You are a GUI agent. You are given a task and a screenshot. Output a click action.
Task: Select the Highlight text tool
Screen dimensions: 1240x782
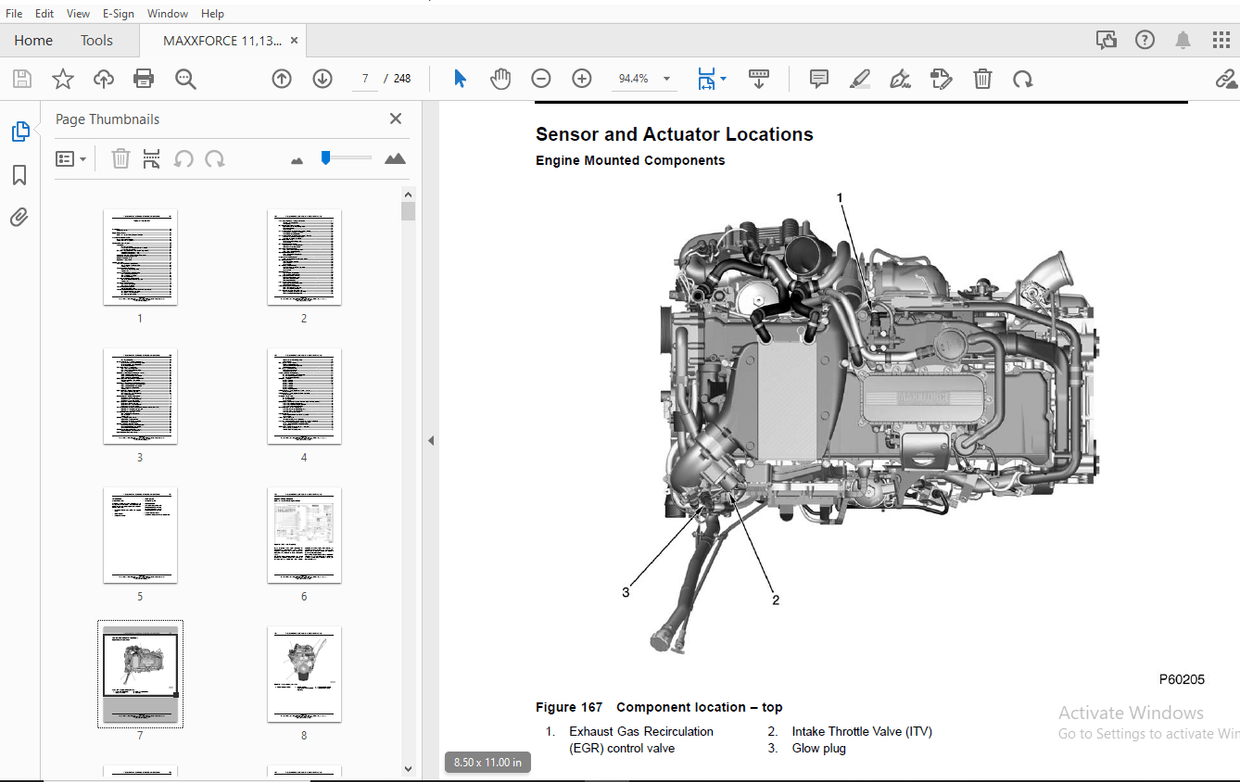tap(860, 78)
